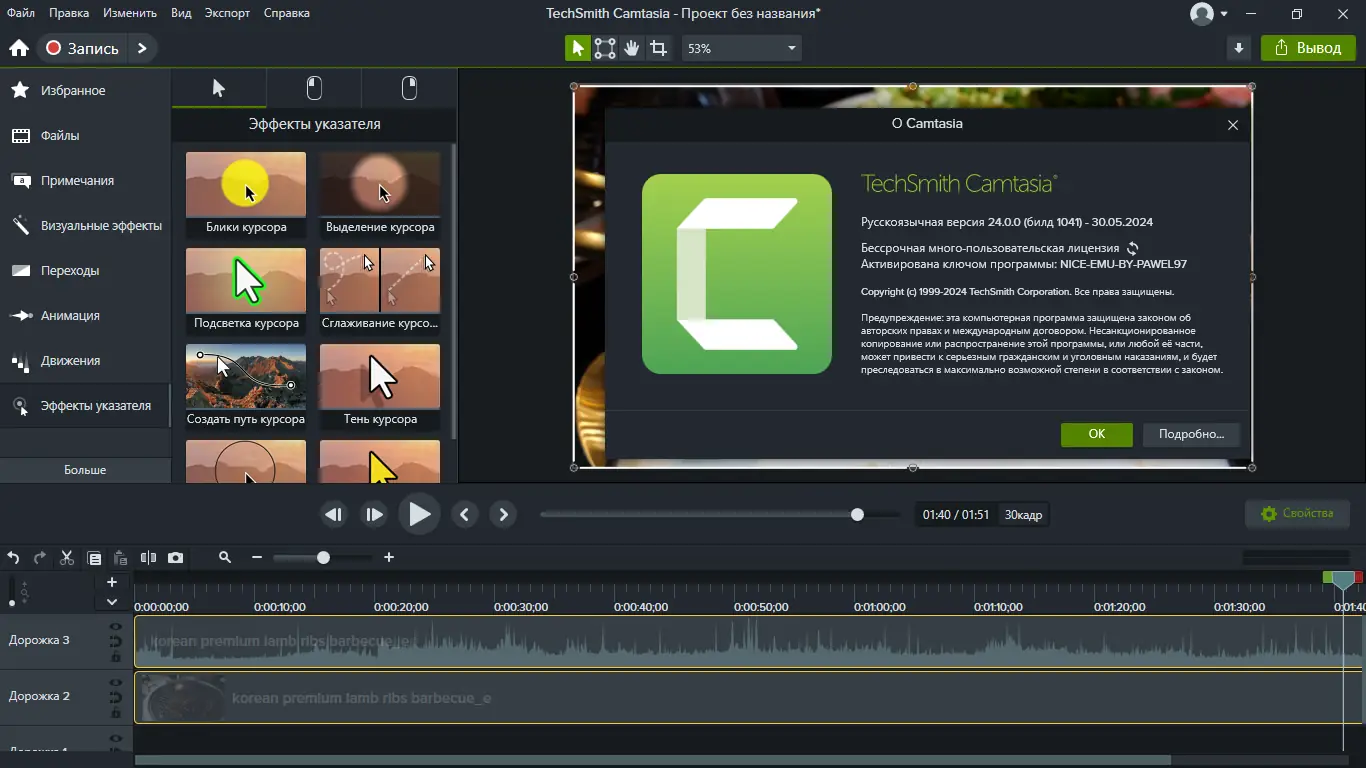Viewport: 1366px width, 768px height.
Task: Select the Блики курсора effect thumbnail
Action: click(246, 186)
